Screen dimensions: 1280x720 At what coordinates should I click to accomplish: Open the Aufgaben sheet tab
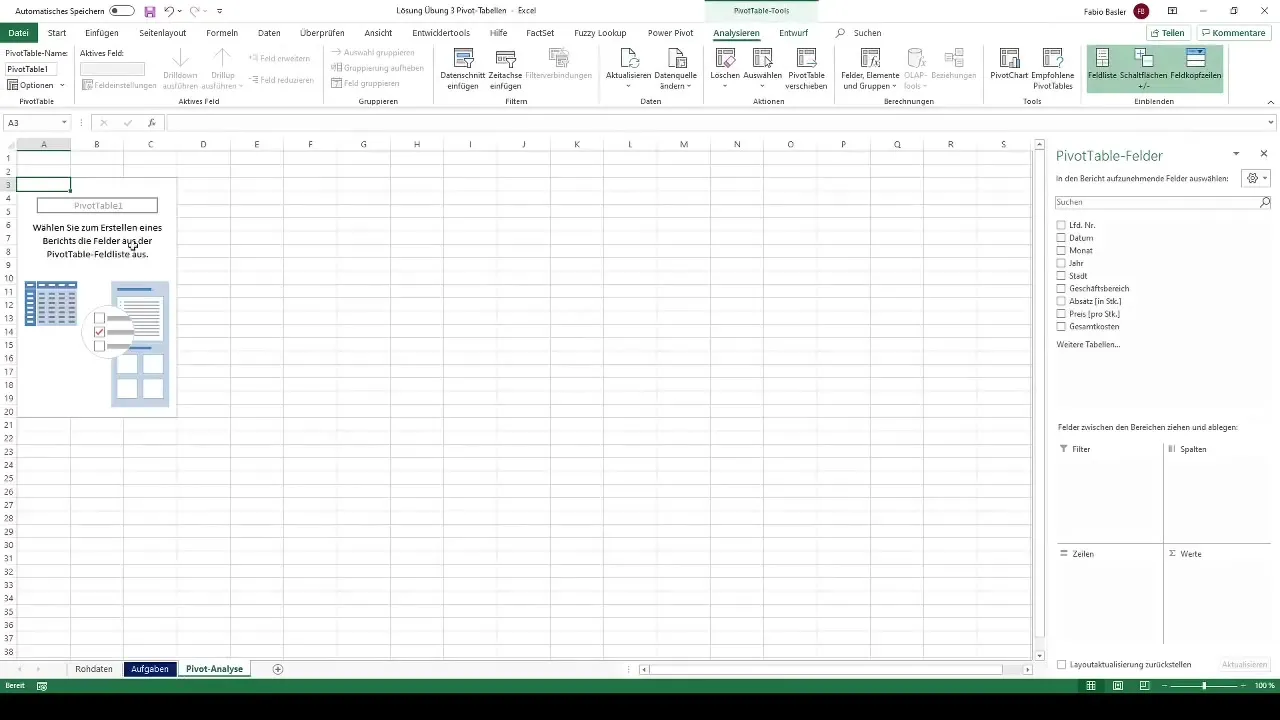150,669
